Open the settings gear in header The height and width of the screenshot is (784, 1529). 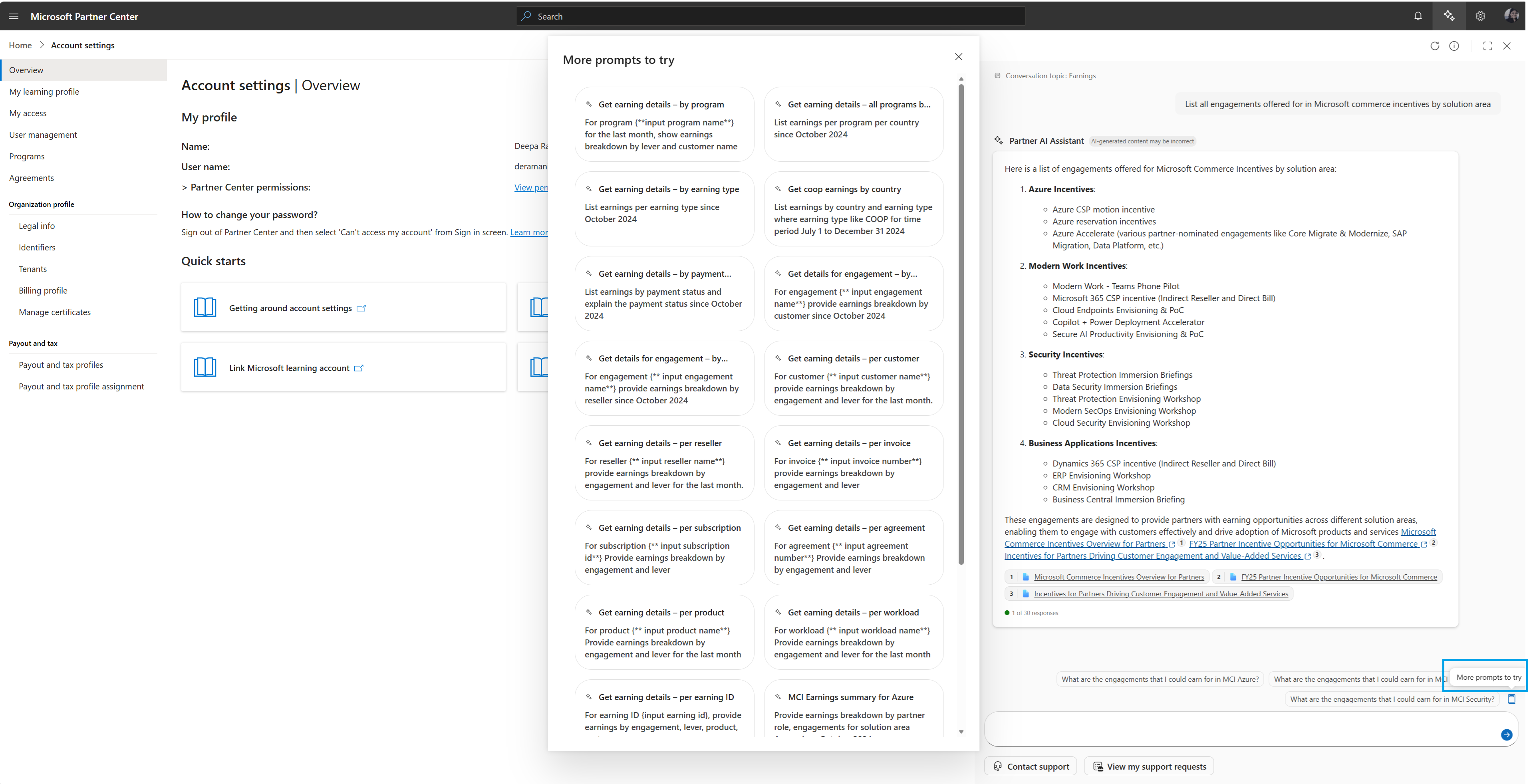pyautogui.click(x=1480, y=16)
